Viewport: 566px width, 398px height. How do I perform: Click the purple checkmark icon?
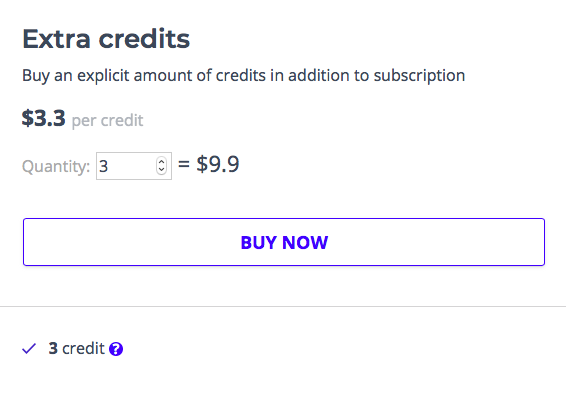[29, 349]
